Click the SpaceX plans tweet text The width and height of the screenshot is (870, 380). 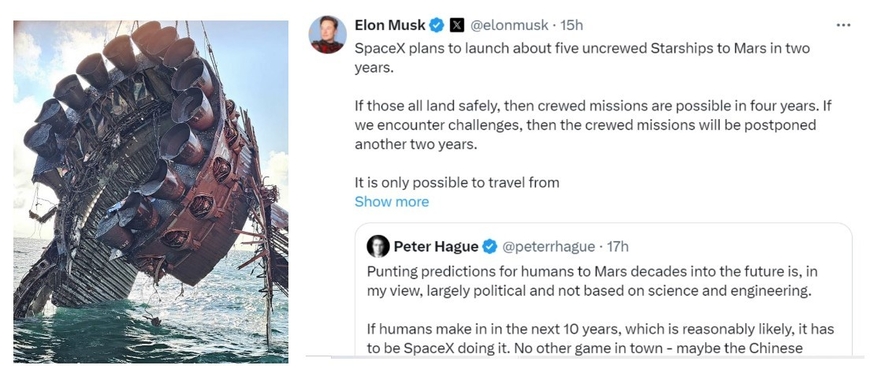click(x=582, y=58)
